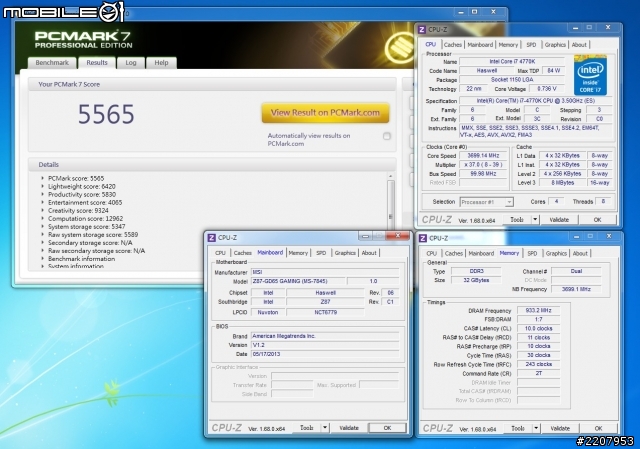Screen dimensions: 640x449
Task: Open Memory tab in top CPU-Z window
Action: pyautogui.click(x=508, y=45)
